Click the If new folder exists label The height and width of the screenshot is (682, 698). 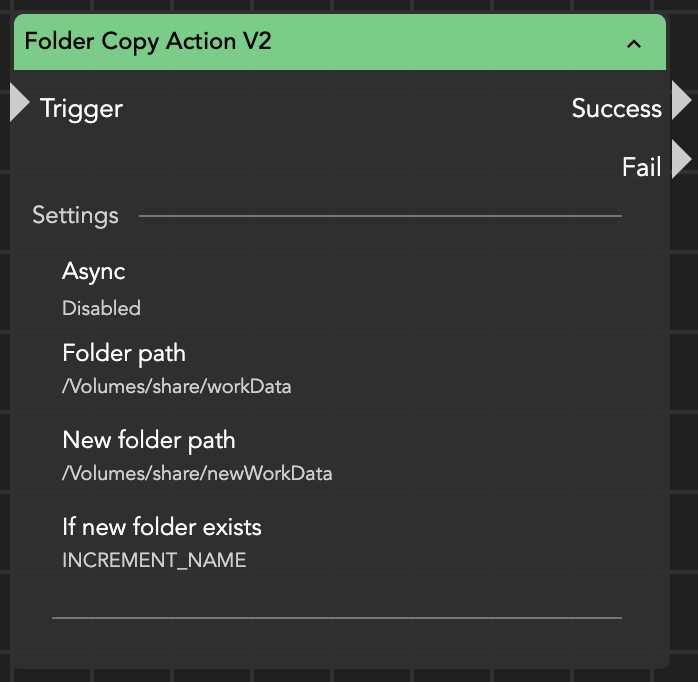point(162,526)
